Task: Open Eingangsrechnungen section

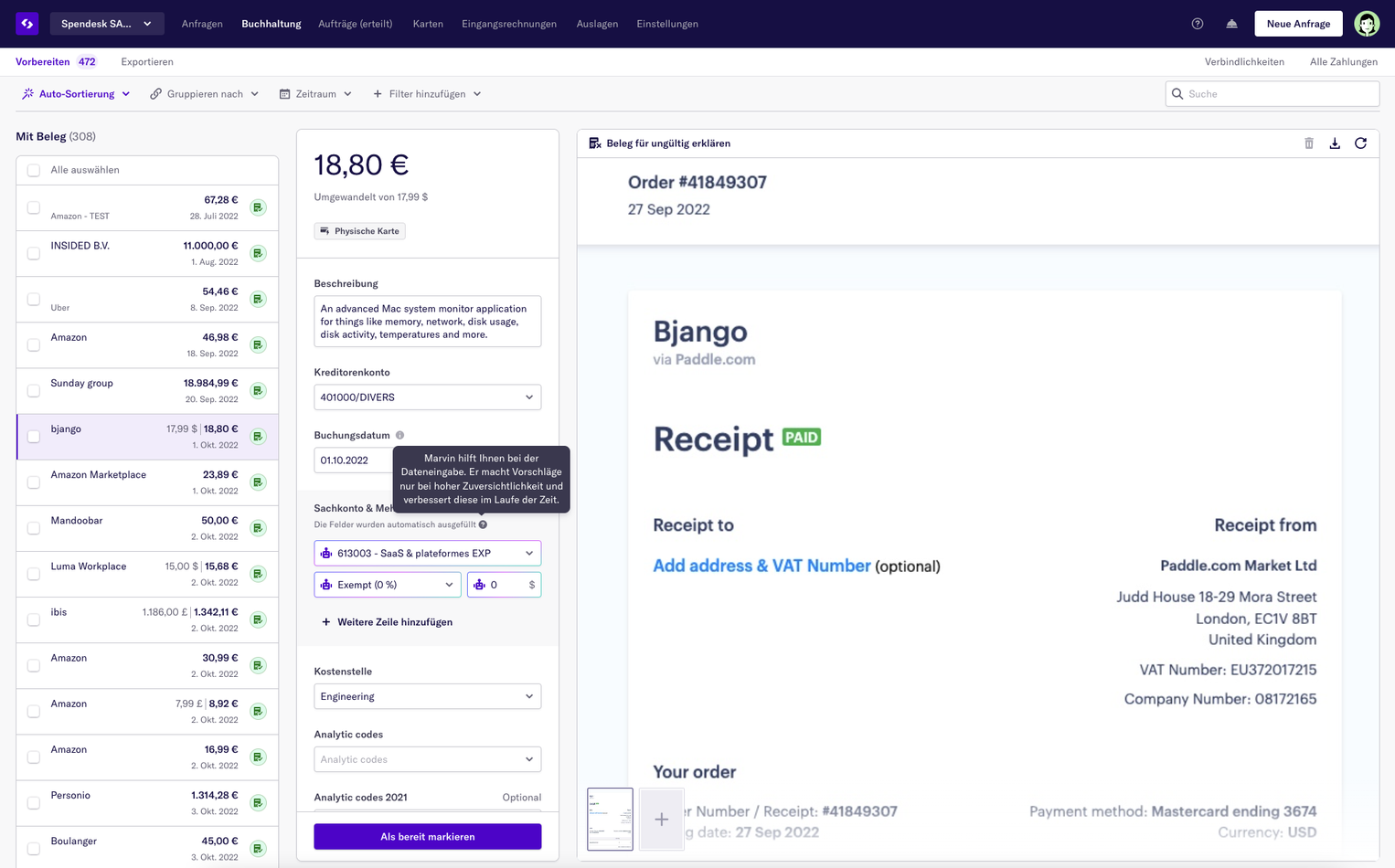Action: coord(509,24)
